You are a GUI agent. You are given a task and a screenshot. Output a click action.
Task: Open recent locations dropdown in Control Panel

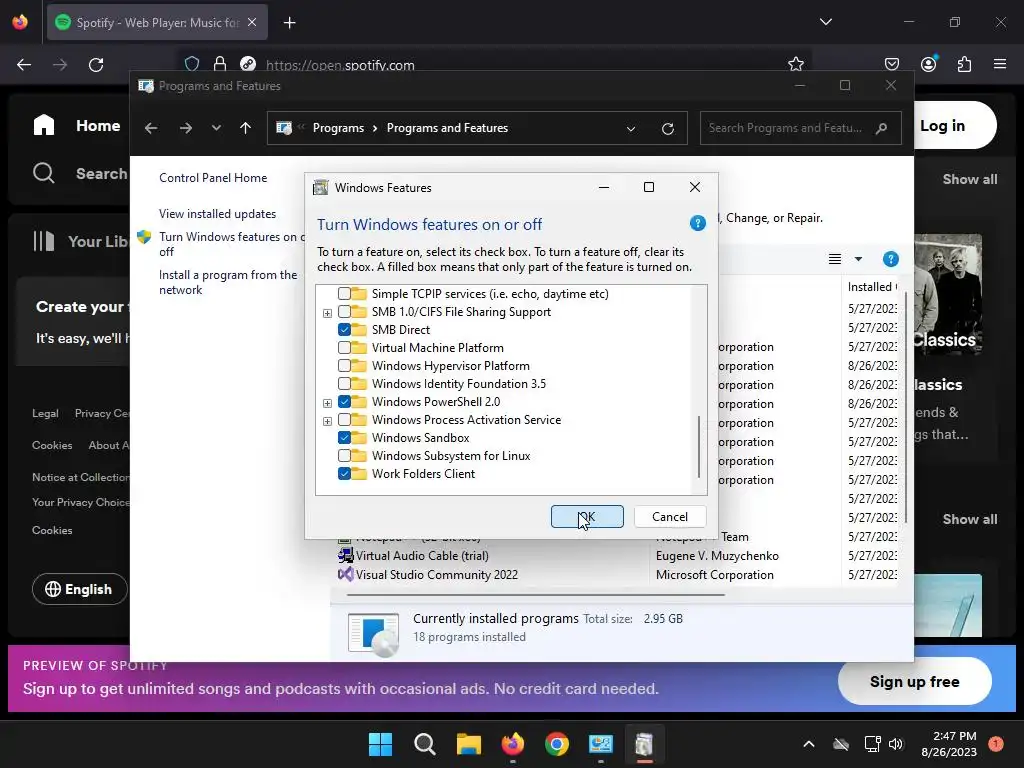click(x=216, y=128)
